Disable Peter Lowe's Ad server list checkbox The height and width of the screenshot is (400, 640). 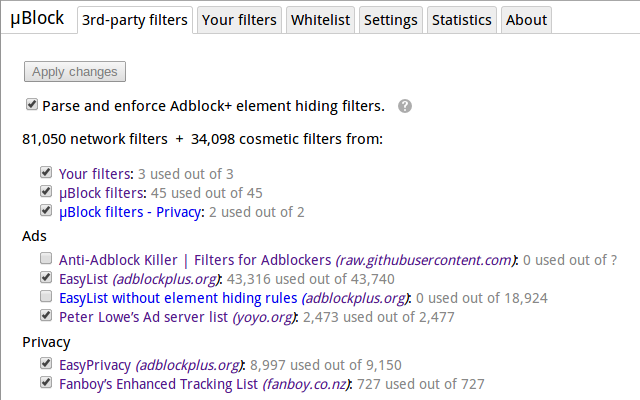tap(46, 317)
